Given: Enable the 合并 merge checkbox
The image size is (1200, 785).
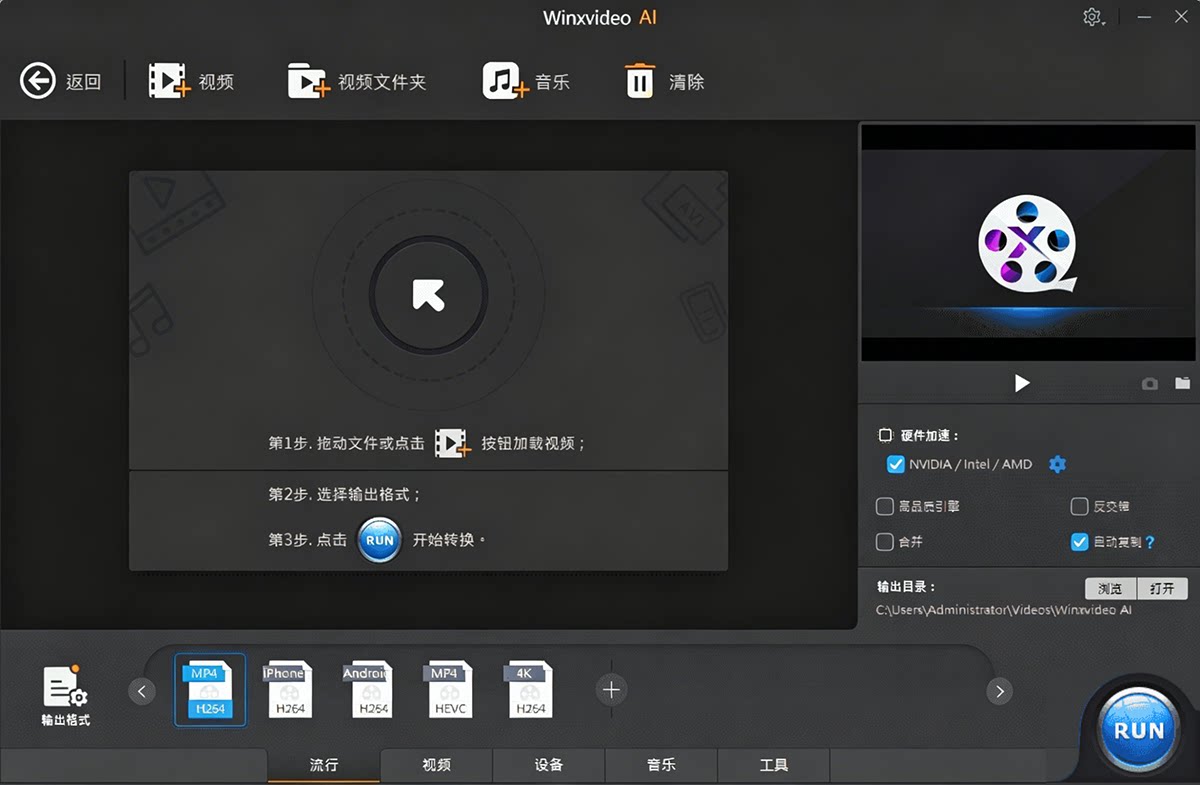Looking at the screenshot, I should 884,542.
